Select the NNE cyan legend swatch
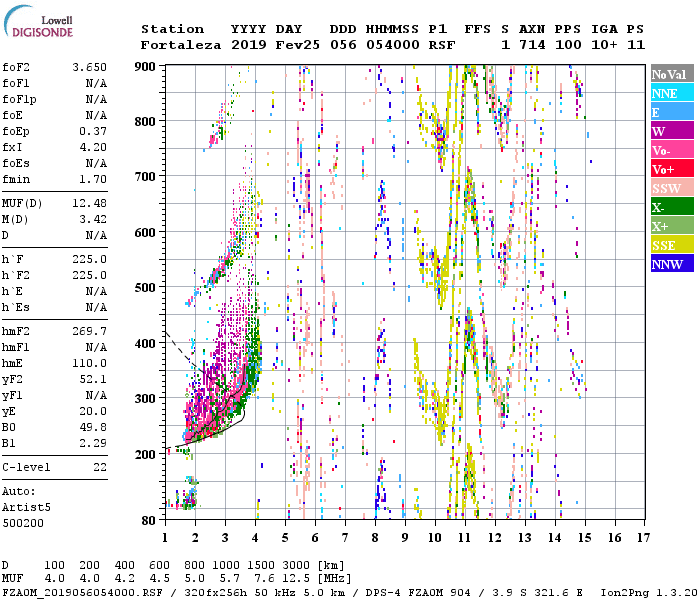The width and height of the screenshot is (700, 600). point(672,93)
